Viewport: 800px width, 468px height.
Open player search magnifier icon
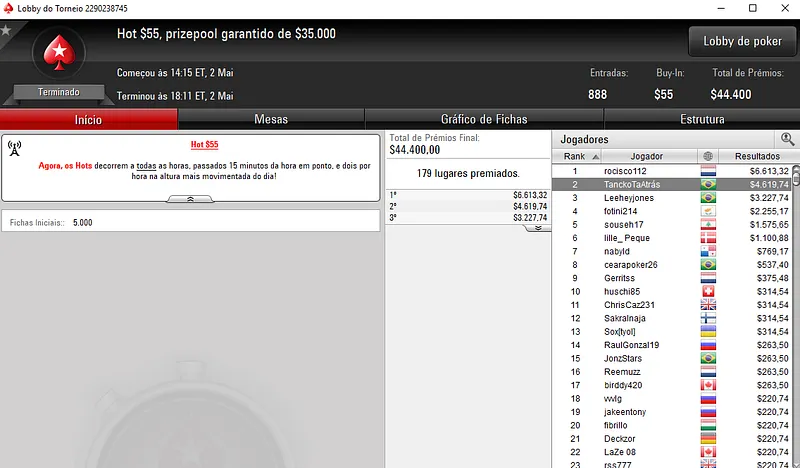[x=787, y=139]
